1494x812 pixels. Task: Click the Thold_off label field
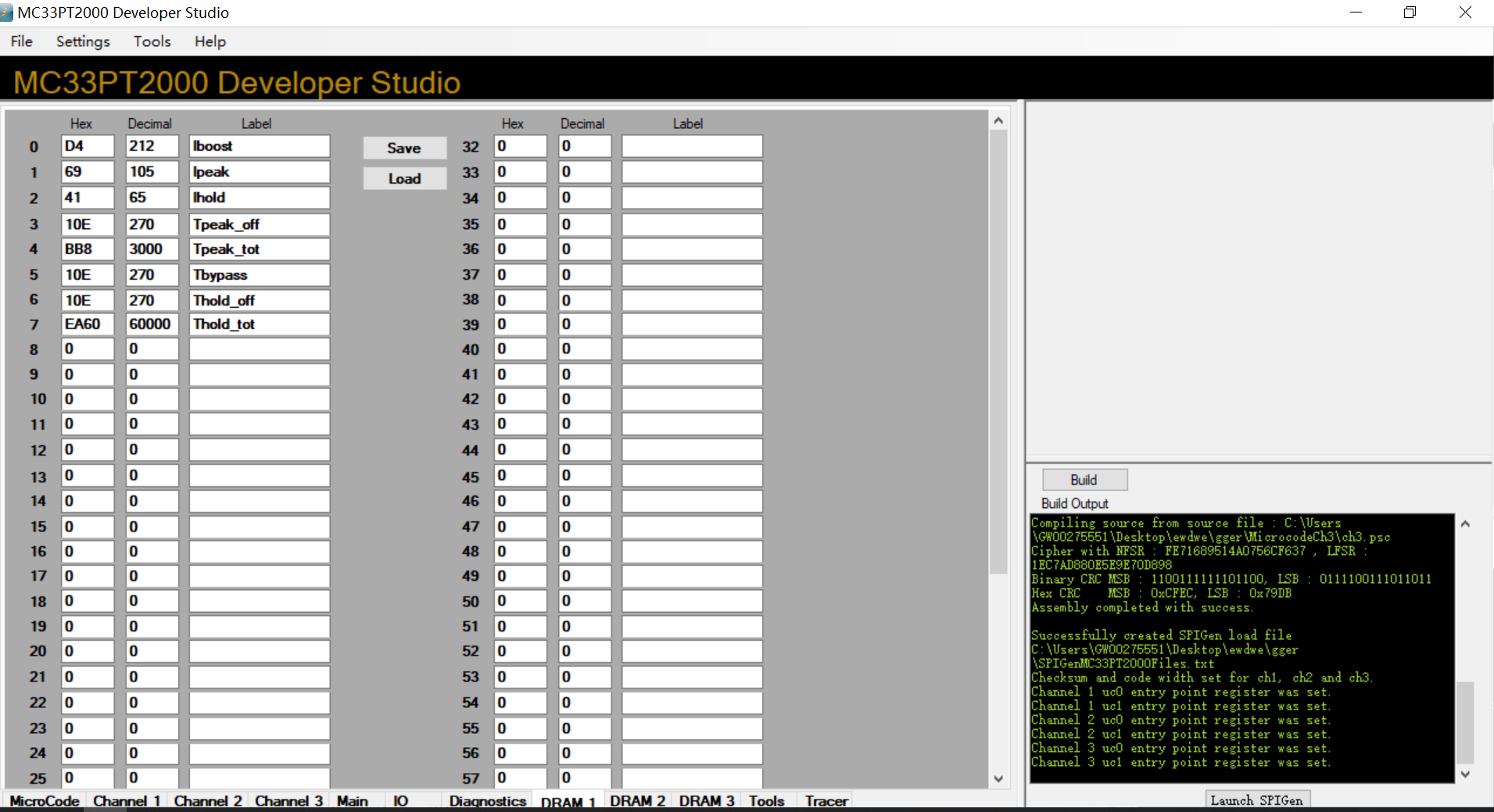click(260, 301)
